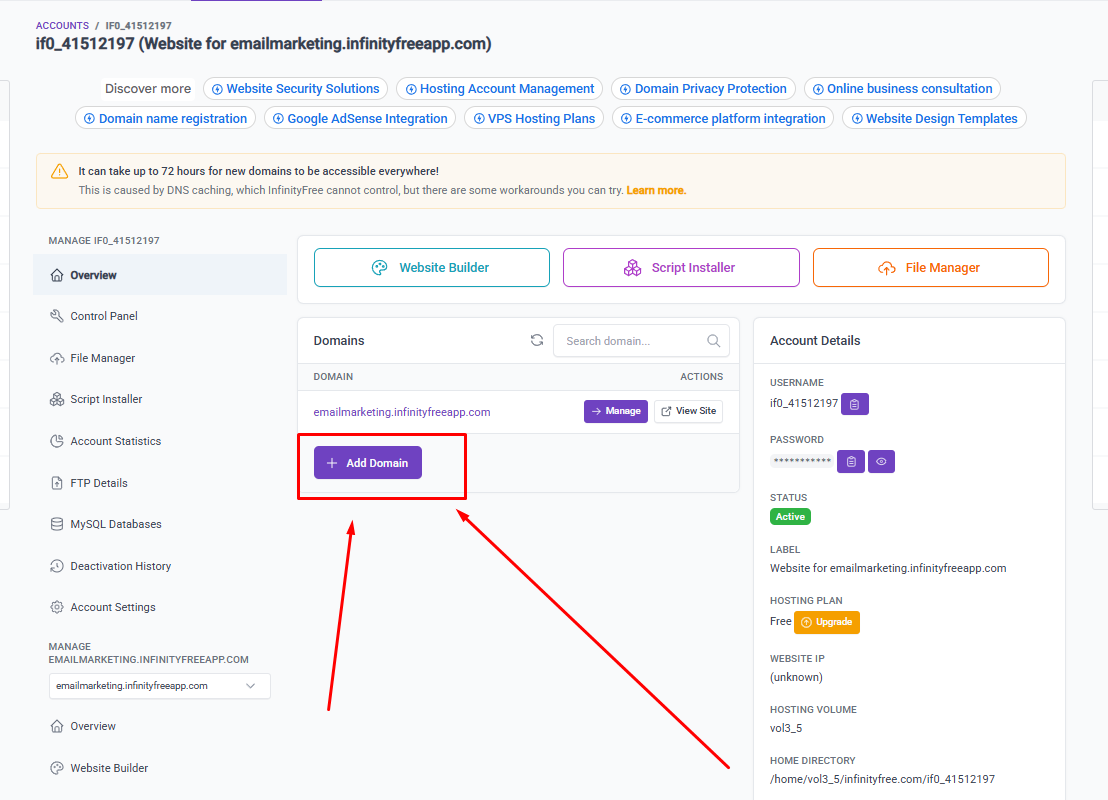Copy username with clipboard icon
Image resolution: width=1108 pixels, height=800 pixels.
point(855,403)
